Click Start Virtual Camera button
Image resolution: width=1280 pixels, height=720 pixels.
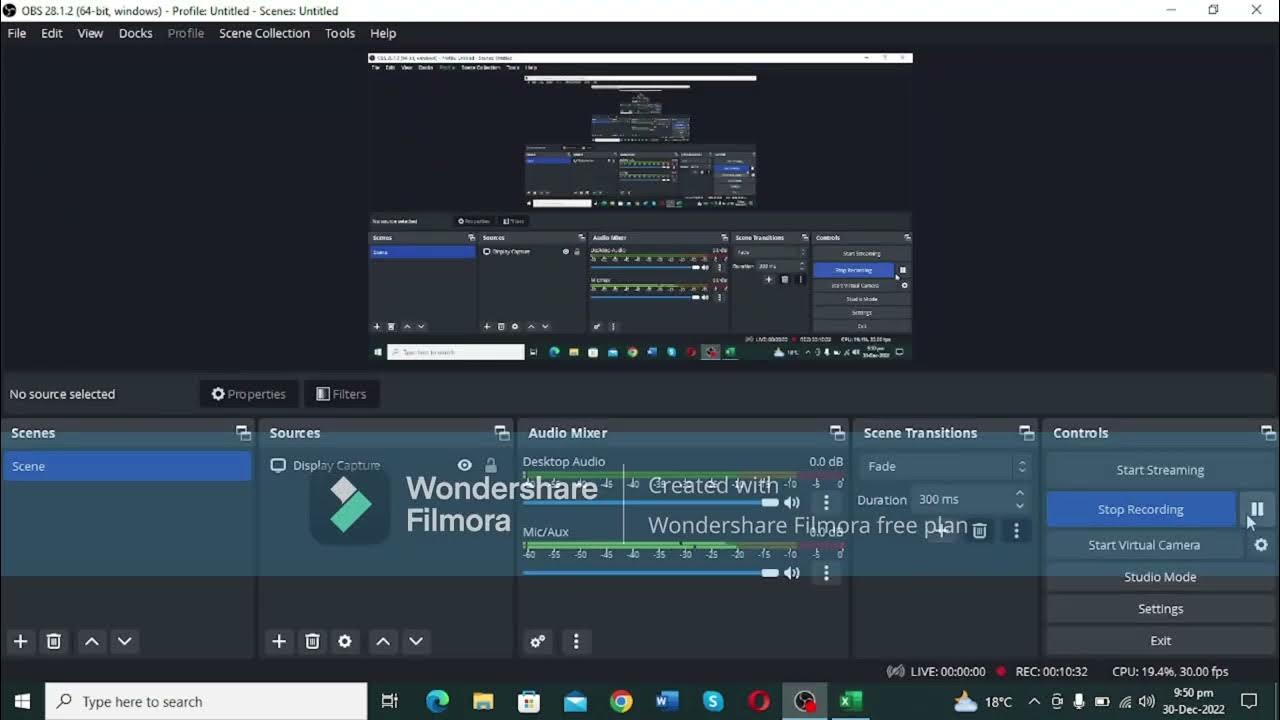(x=1144, y=545)
